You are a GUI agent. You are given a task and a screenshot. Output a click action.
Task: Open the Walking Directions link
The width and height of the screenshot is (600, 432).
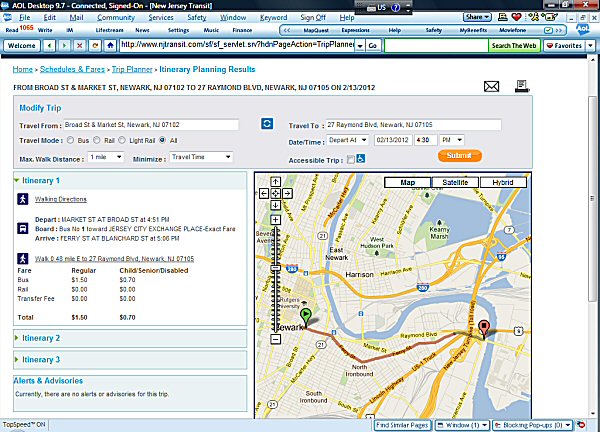60,199
